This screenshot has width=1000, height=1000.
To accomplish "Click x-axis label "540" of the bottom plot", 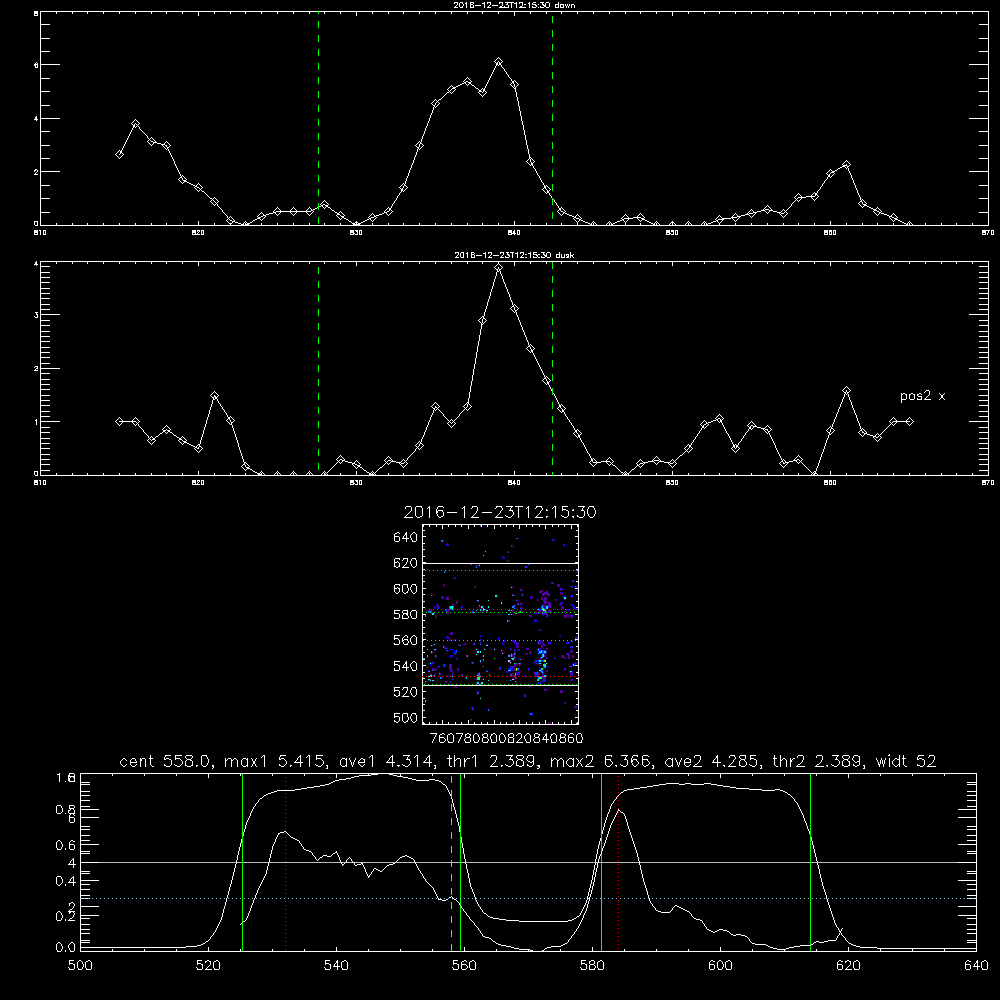I will (x=336, y=966).
